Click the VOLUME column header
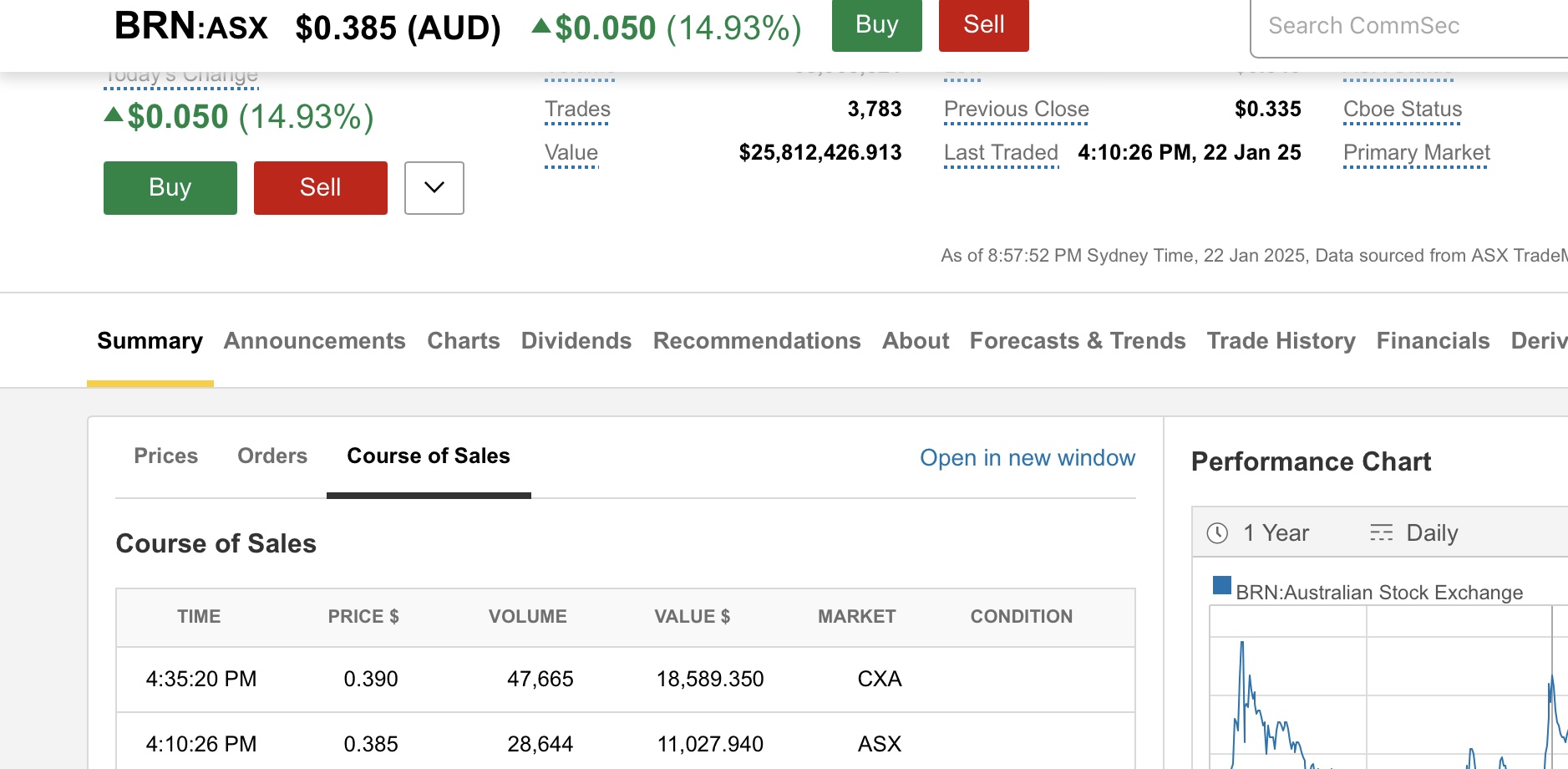 528,617
